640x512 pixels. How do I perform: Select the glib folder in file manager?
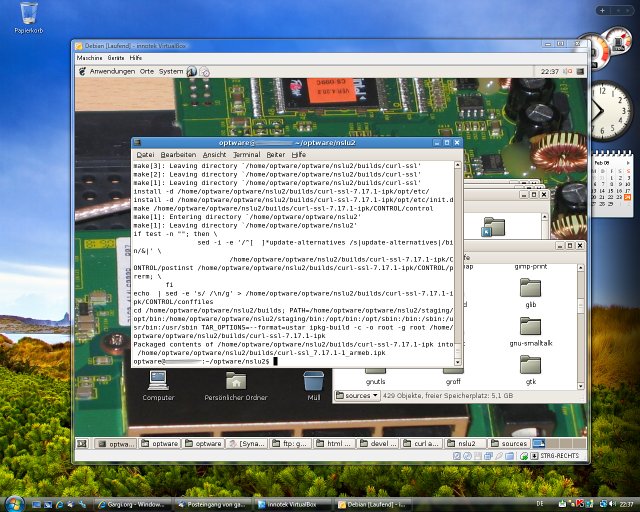(x=530, y=287)
